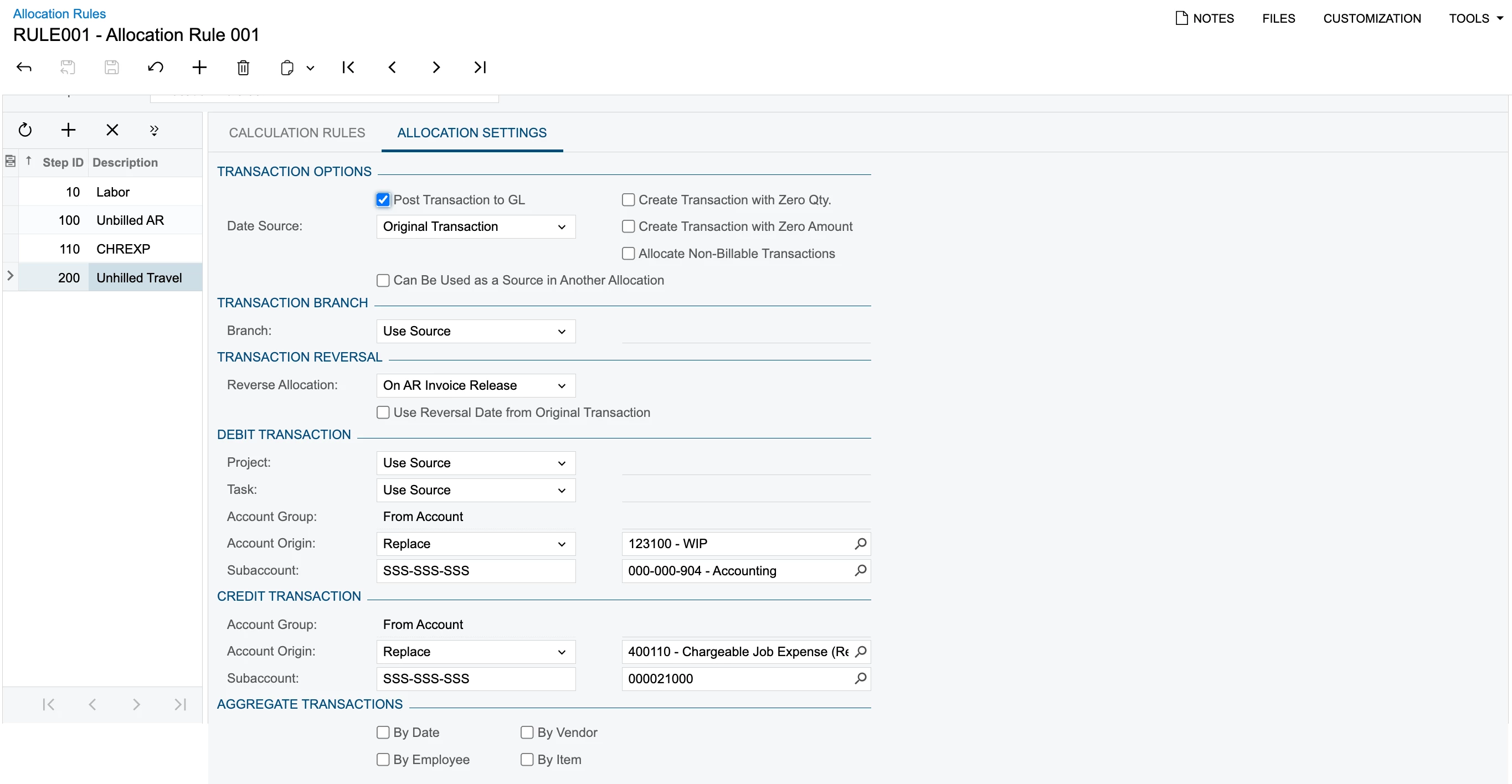The height and width of the screenshot is (784, 1512).
Task: Enable Allocate Non-Billable Transactions
Action: [x=628, y=254]
